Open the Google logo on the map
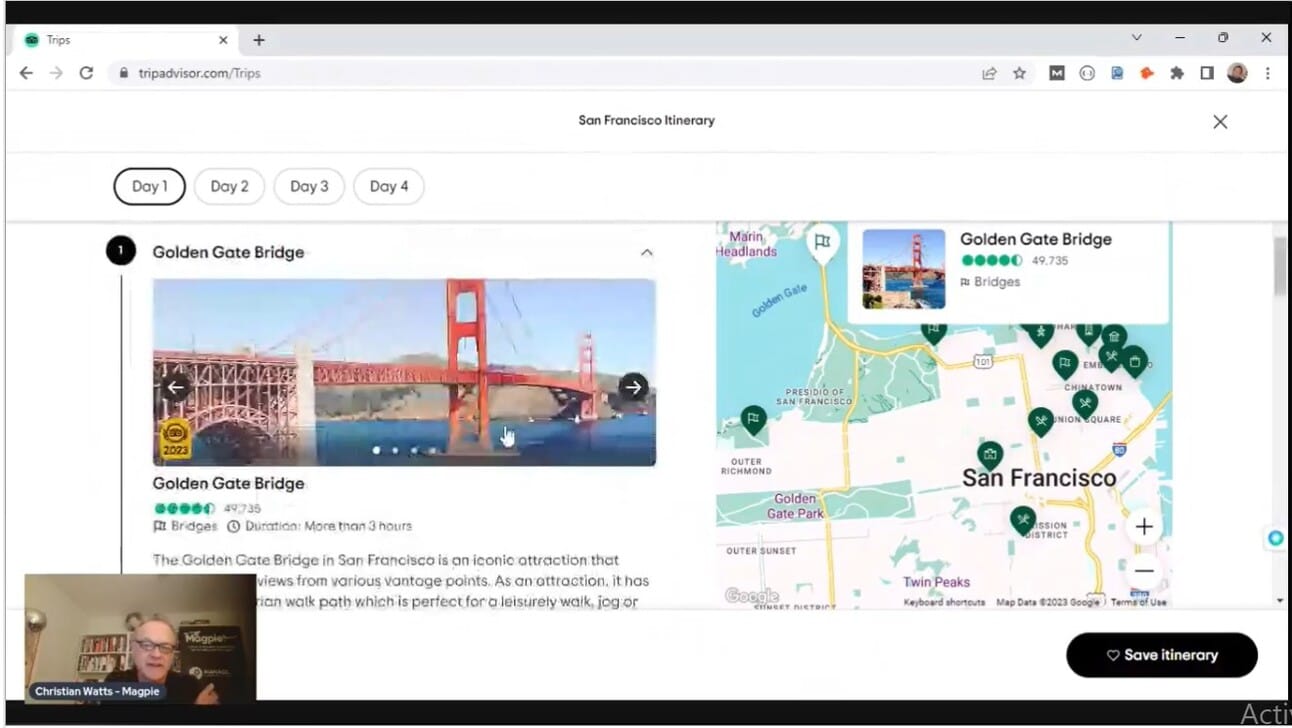The image size is (1292, 728). 752,597
